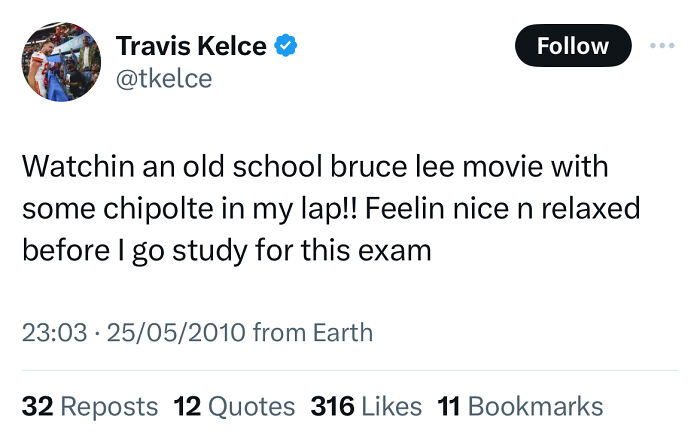Image resolution: width=700 pixels, height=437 pixels.
Task: Click the 23:03 timestamp
Action: 54,332
